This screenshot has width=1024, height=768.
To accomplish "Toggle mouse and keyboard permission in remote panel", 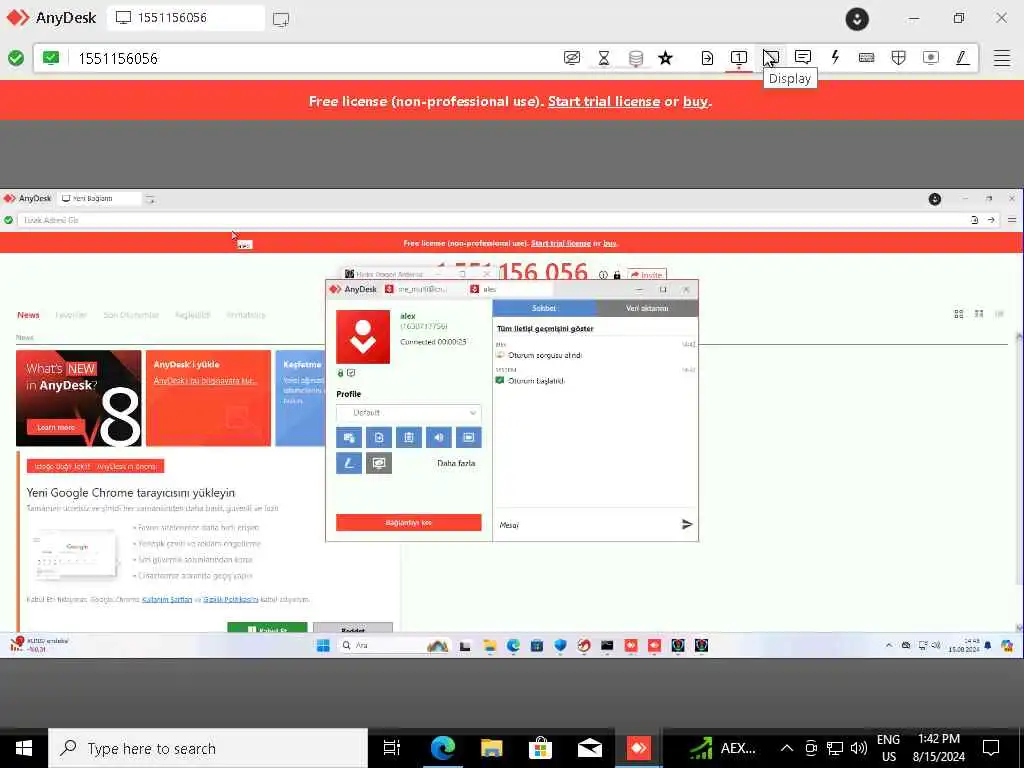I will (349, 438).
